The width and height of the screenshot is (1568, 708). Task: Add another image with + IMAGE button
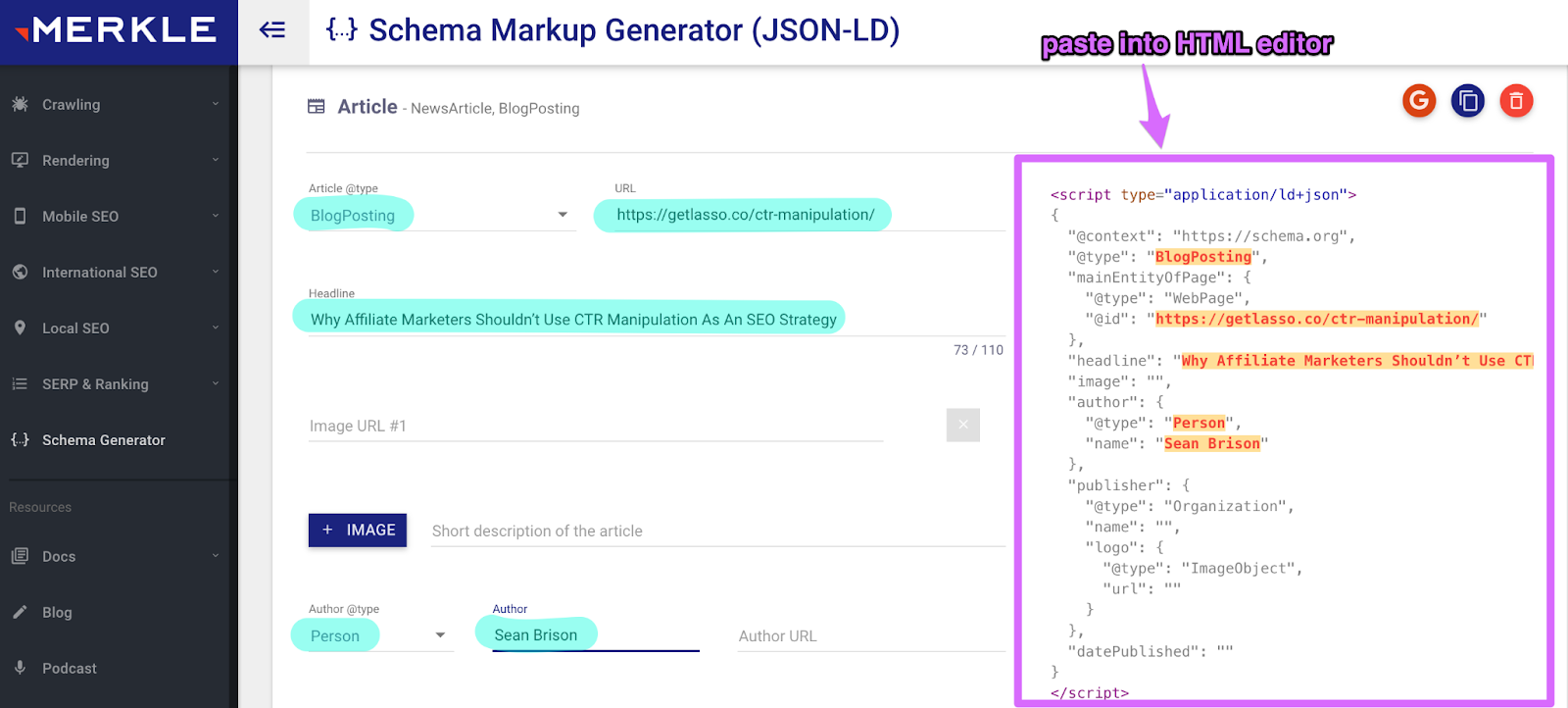coord(358,530)
